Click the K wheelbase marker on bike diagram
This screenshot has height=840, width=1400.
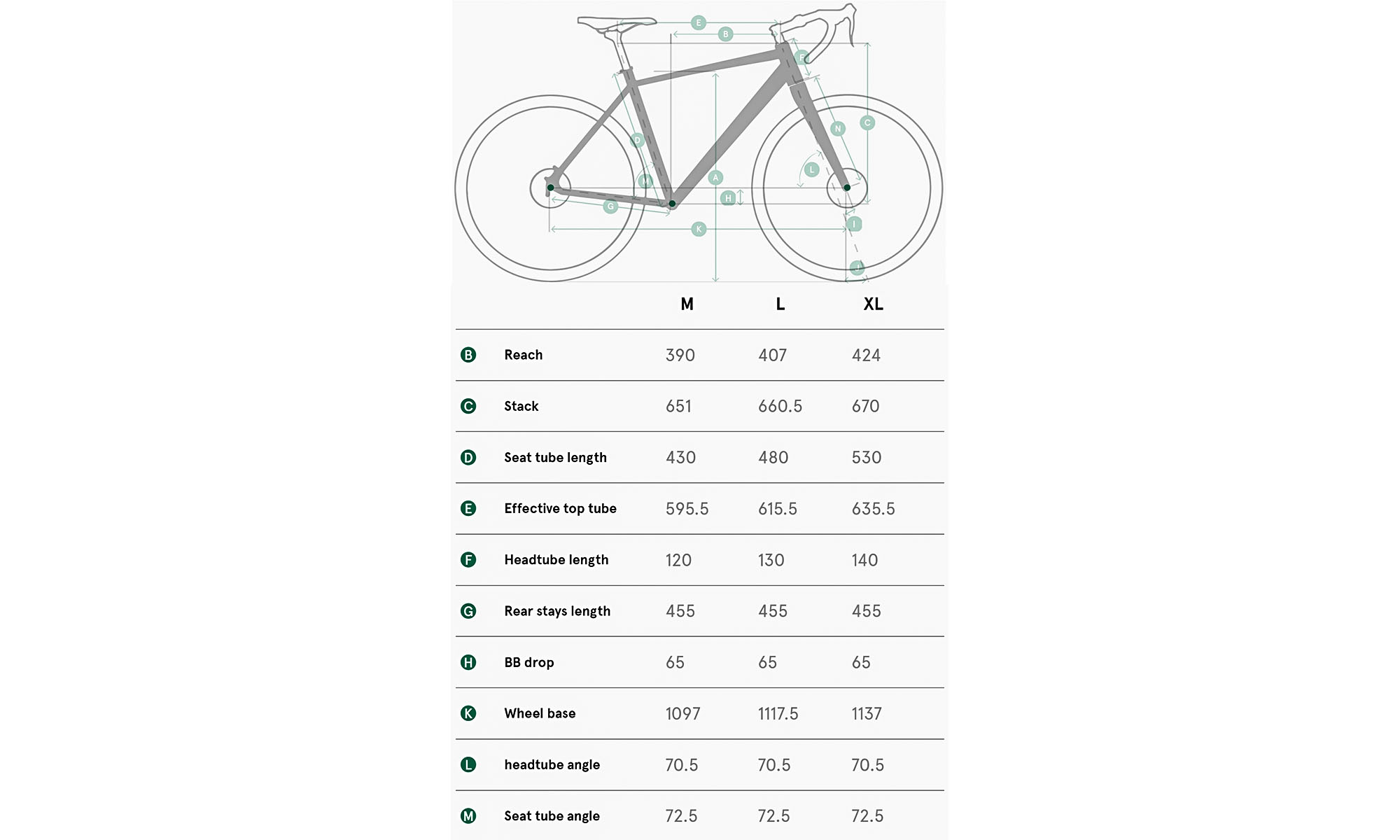699,229
